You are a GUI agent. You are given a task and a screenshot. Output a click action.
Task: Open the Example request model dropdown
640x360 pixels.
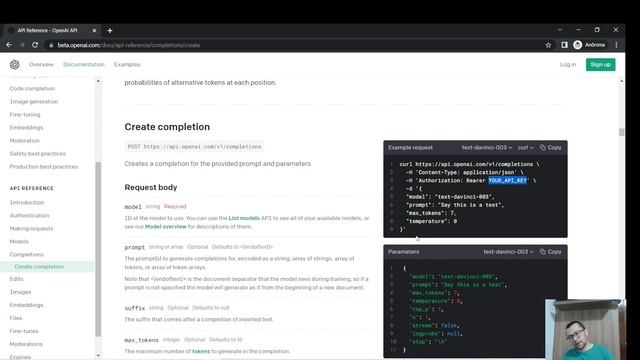(487, 147)
